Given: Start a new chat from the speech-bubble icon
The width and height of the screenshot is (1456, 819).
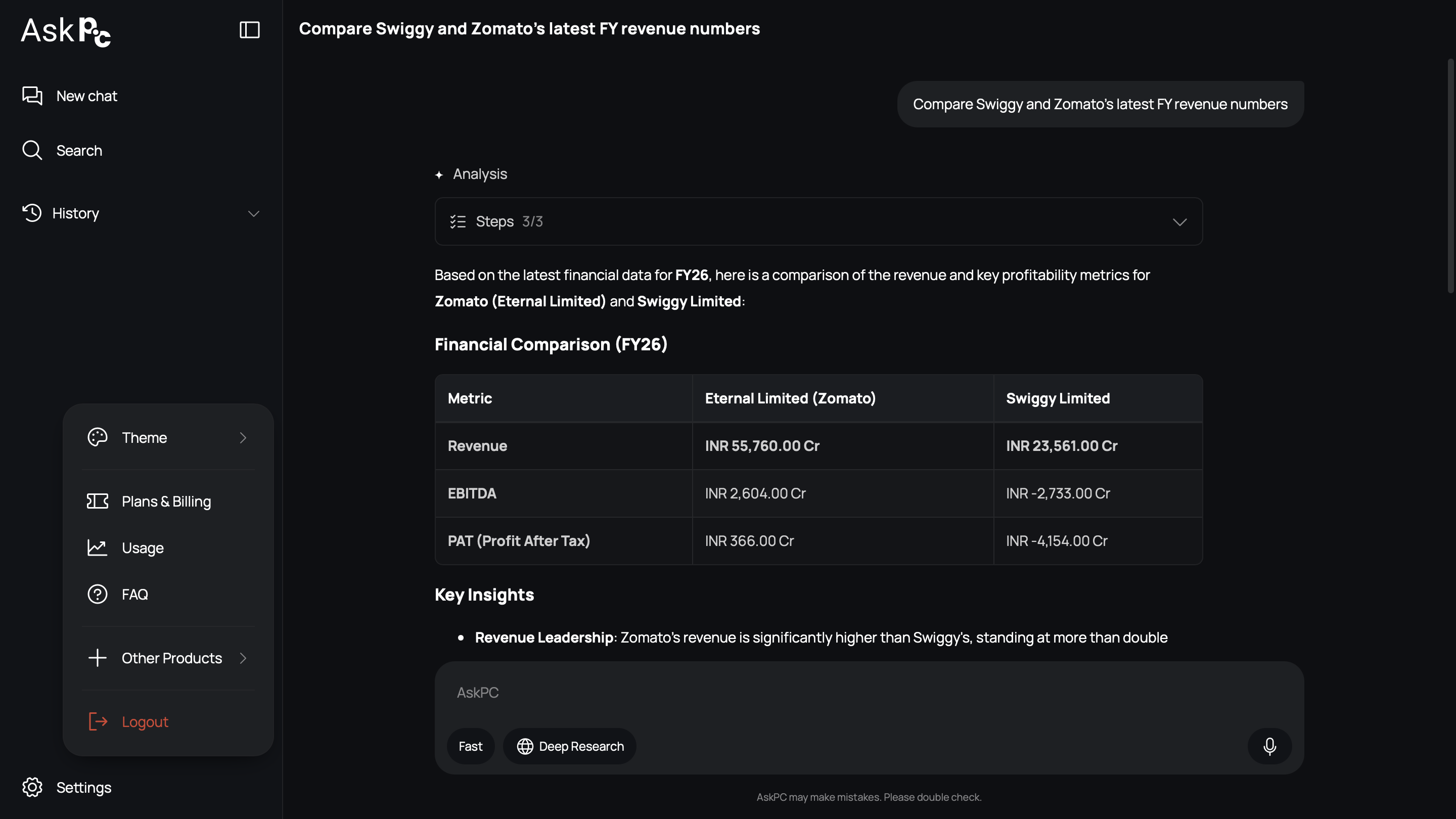Looking at the screenshot, I should coord(32,96).
